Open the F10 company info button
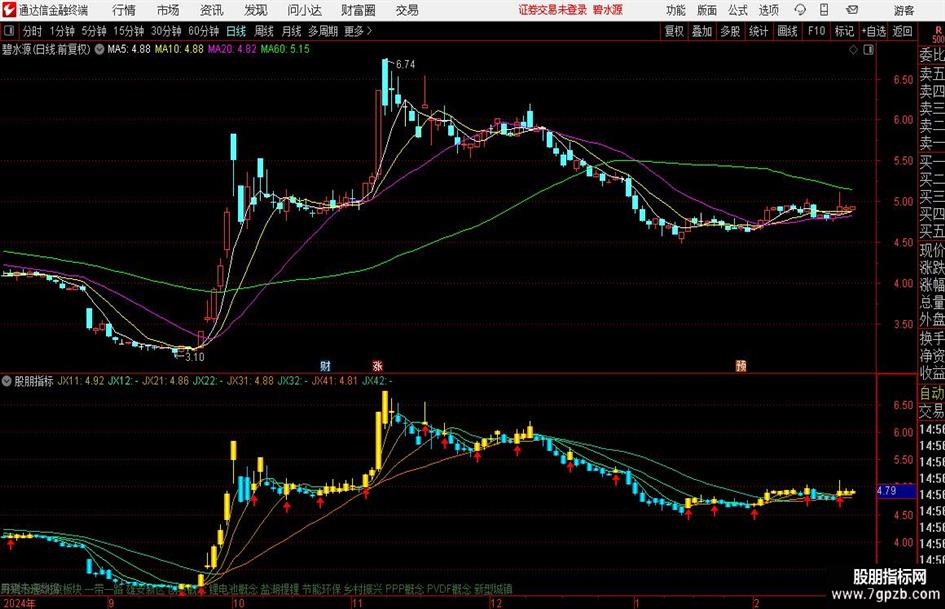Viewport: 945px width, 609px height. tap(816, 31)
